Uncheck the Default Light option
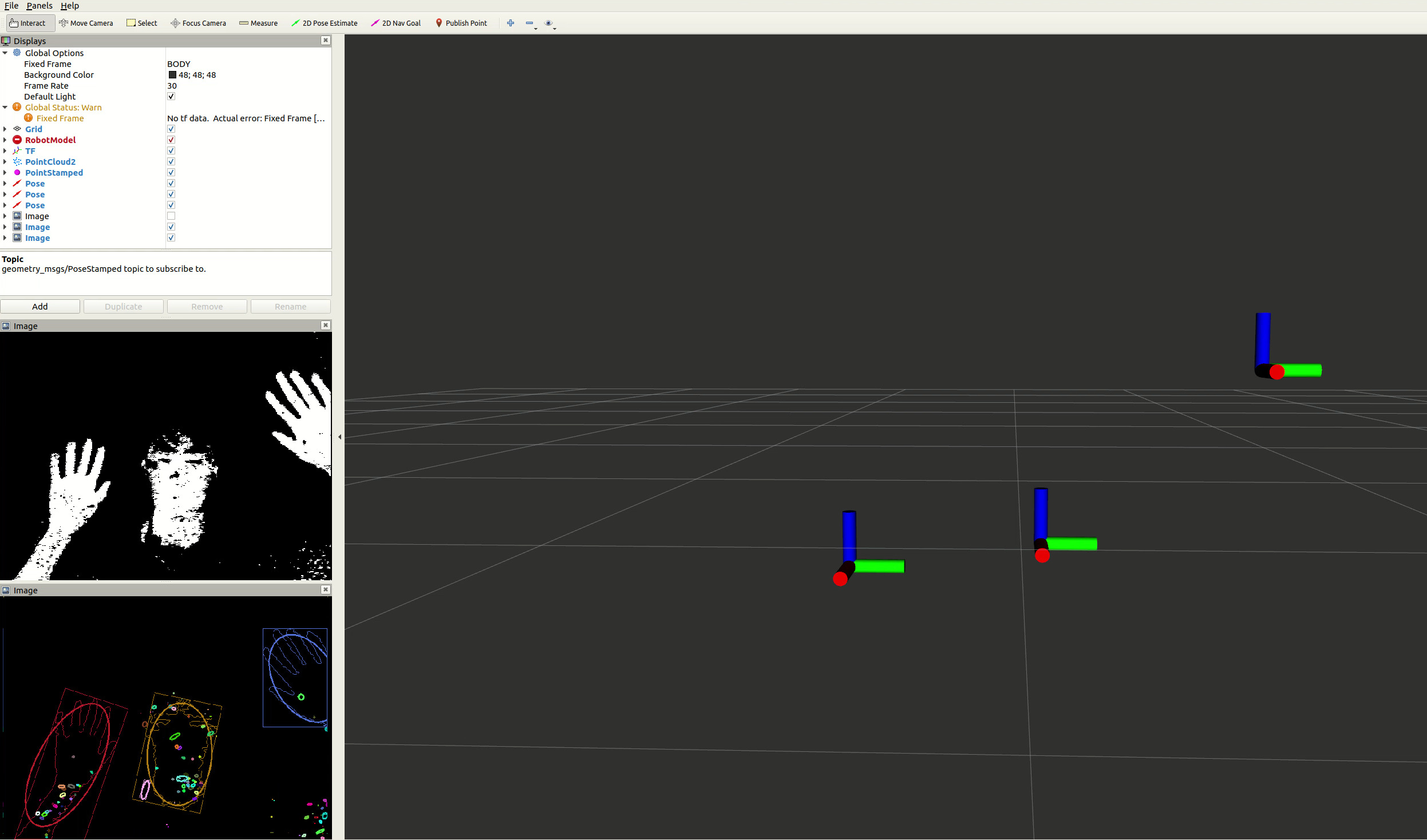1427x840 pixels. click(171, 97)
